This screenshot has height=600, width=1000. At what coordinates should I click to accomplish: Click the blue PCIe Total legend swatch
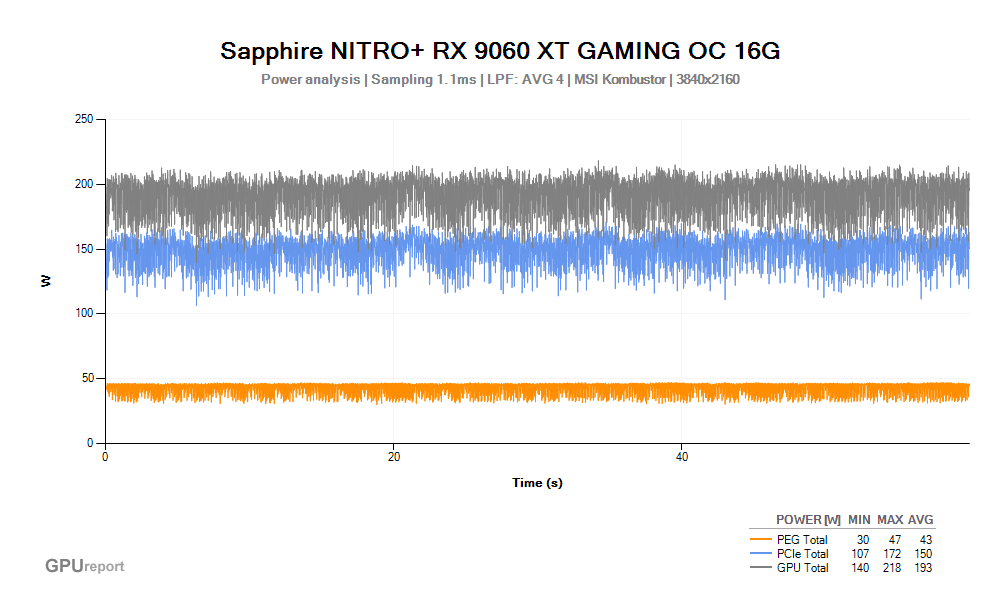click(761, 554)
